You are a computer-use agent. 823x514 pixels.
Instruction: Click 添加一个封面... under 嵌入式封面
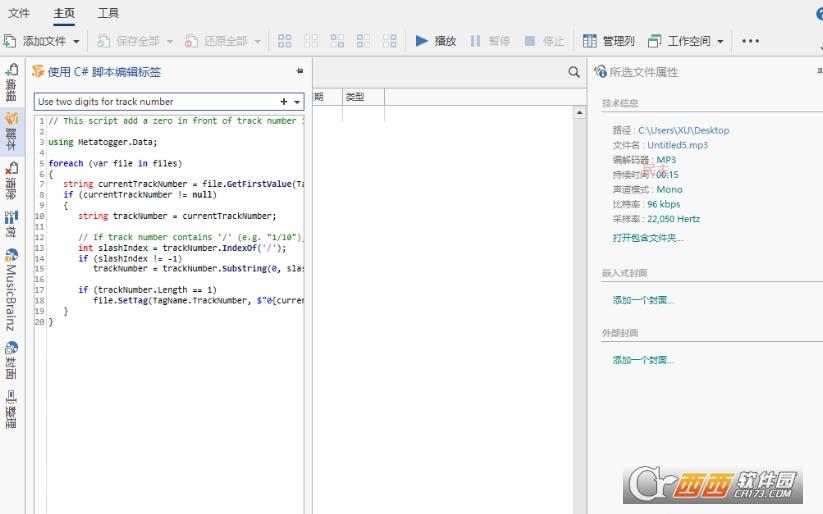[x=643, y=300]
